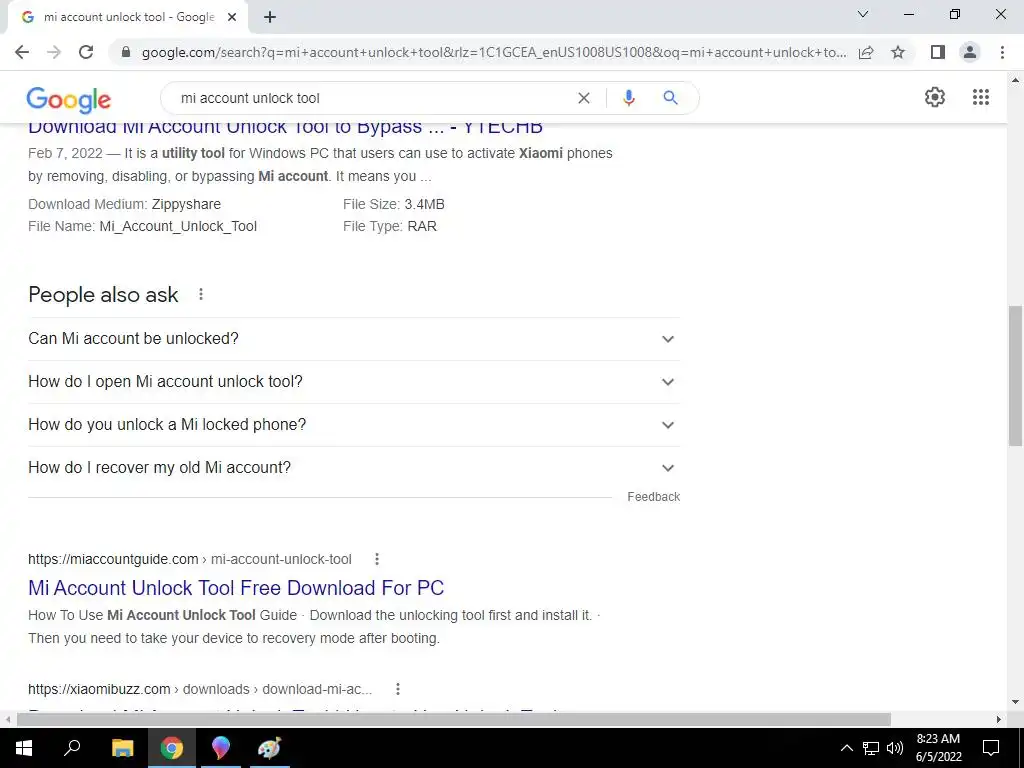Click the browser forward arrow
This screenshot has width=1024, height=768.
(x=54, y=52)
